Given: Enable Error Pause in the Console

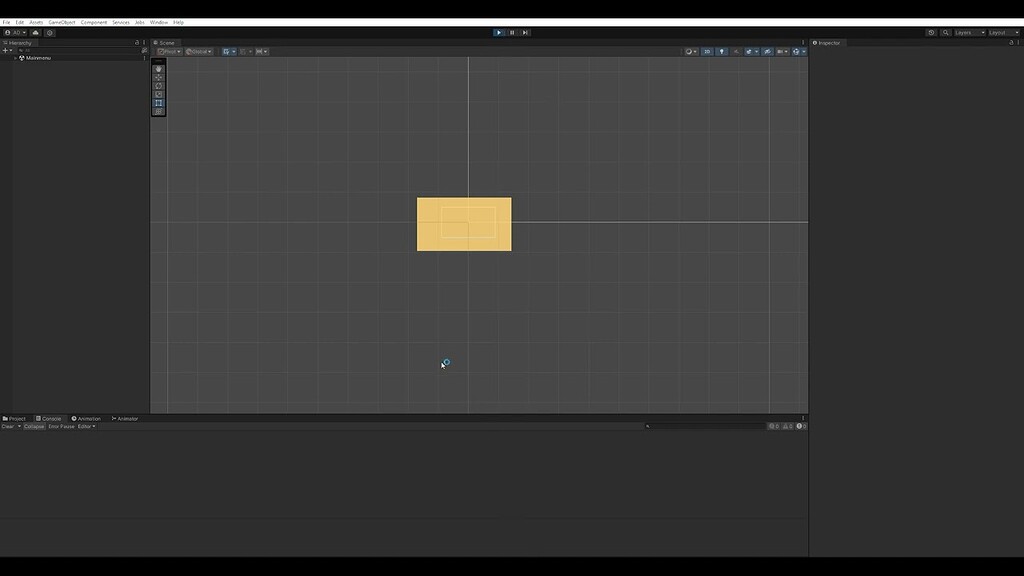Looking at the screenshot, I should 60,426.
